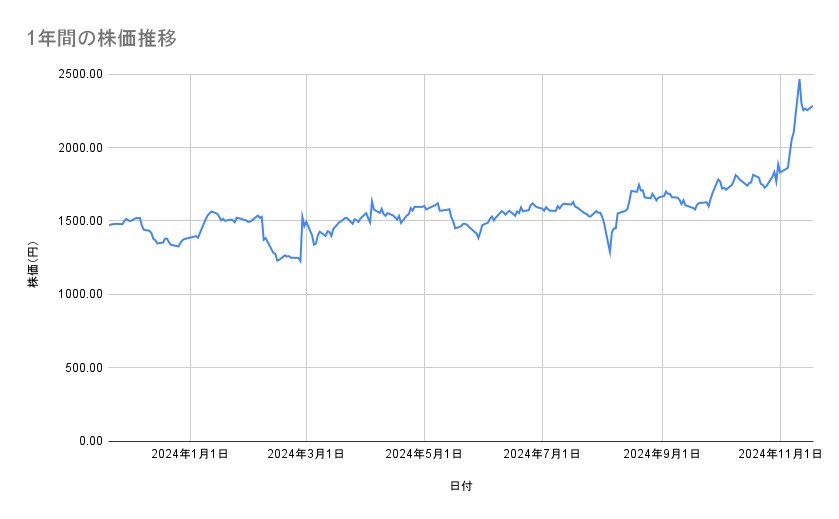Select the 2024年11月1日 date label
This screenshot has height=519, width=839.
coord(778,454)
